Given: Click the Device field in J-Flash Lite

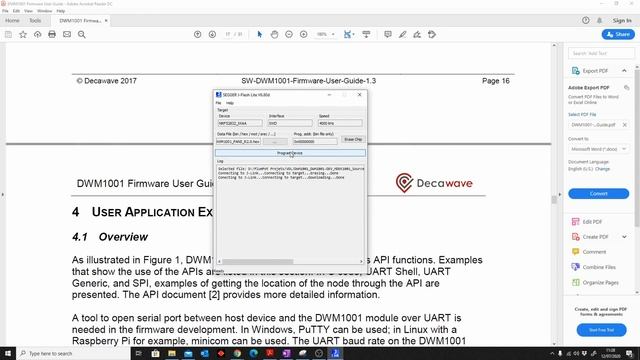Looking at the screenshot, I should coord(240,123).
